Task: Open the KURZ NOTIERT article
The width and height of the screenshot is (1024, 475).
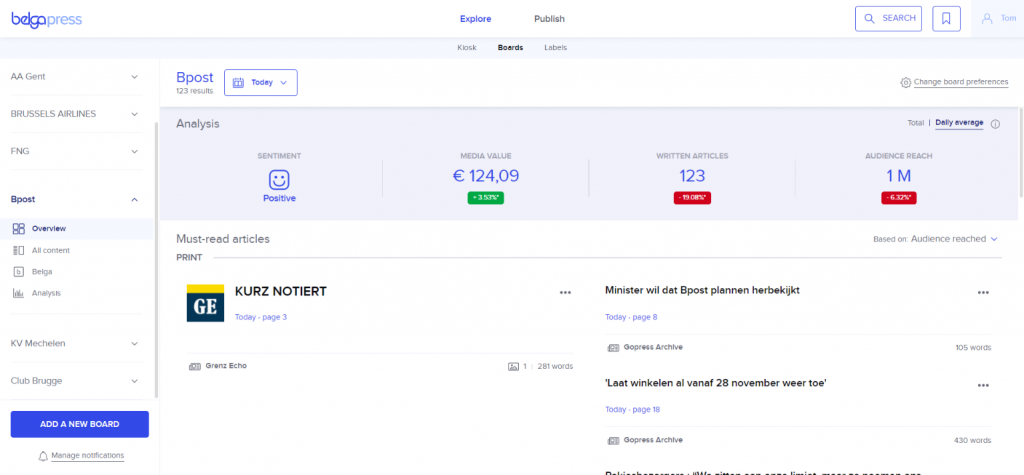Action: click(281, 292)
